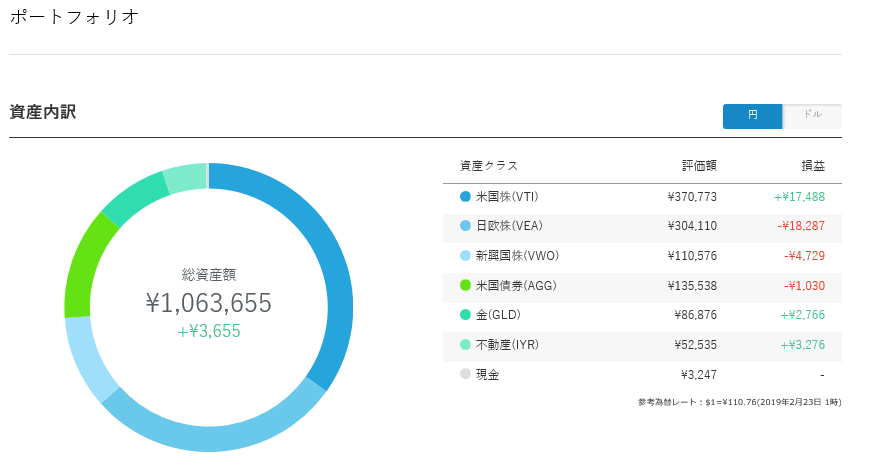Image resolution: width=871 pixels, height=471 pixels.
Task: Switch currency display to ドル (dollar)
Action: (812, 116)
